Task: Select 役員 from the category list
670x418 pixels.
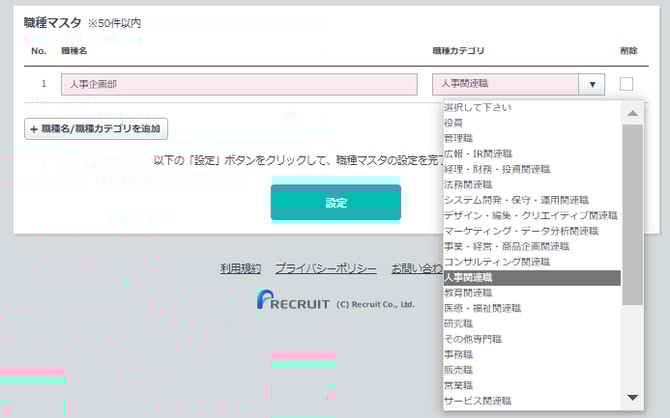Action: tap(532, 123)
